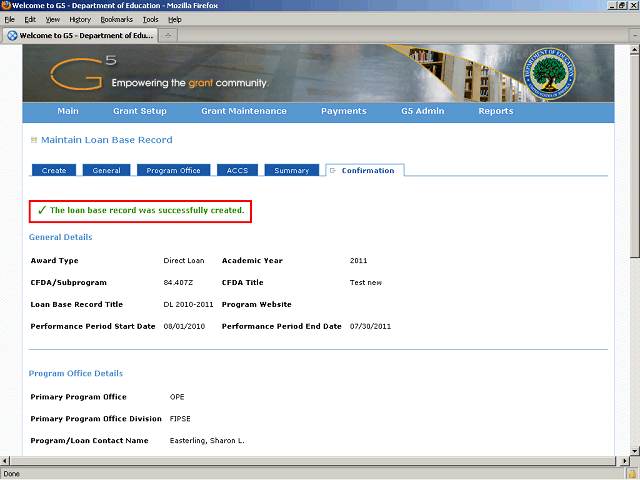Click the DL 2010-2011 record title value

click(188, 304)
